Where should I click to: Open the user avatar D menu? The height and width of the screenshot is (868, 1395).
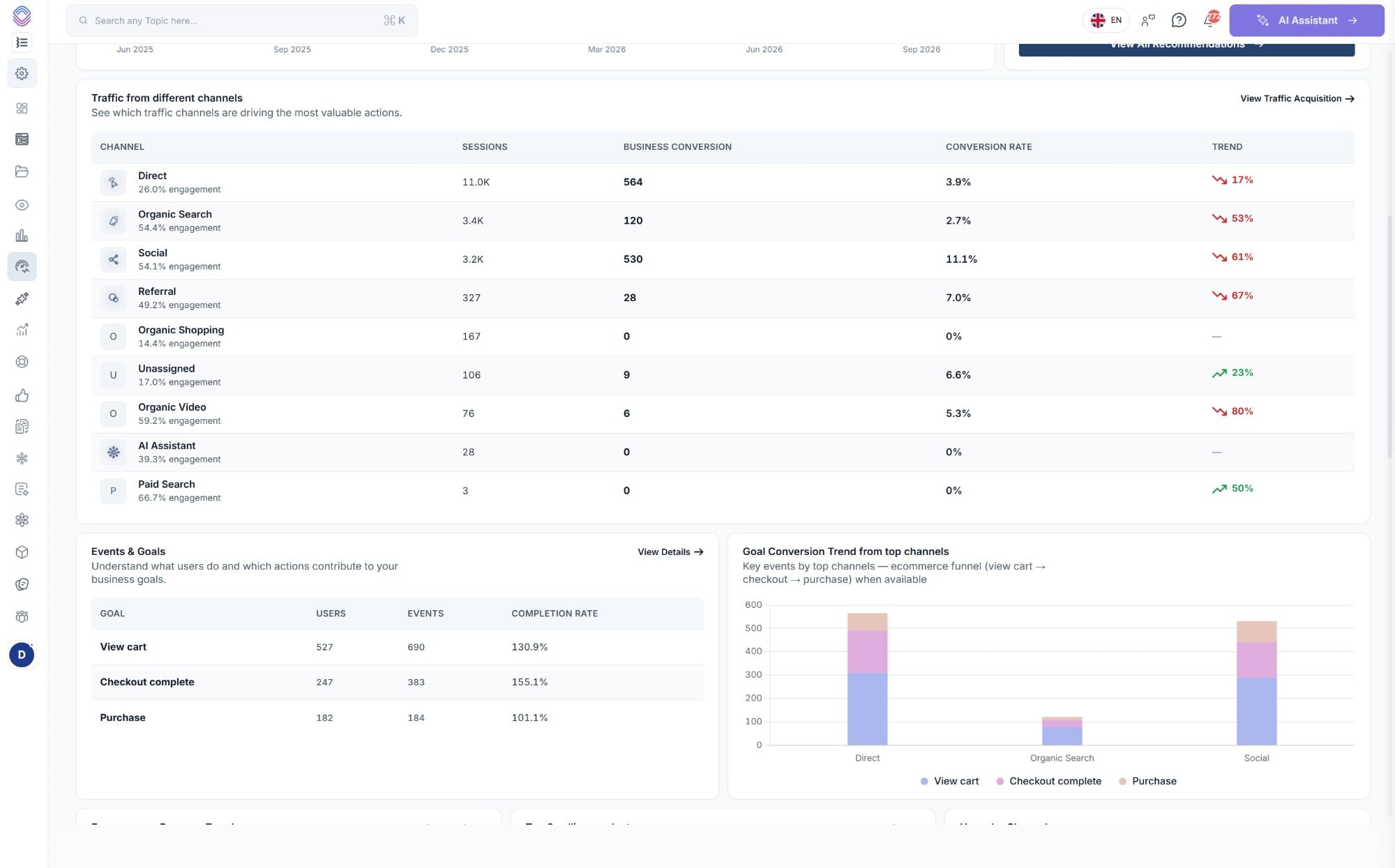coord(22,655)
